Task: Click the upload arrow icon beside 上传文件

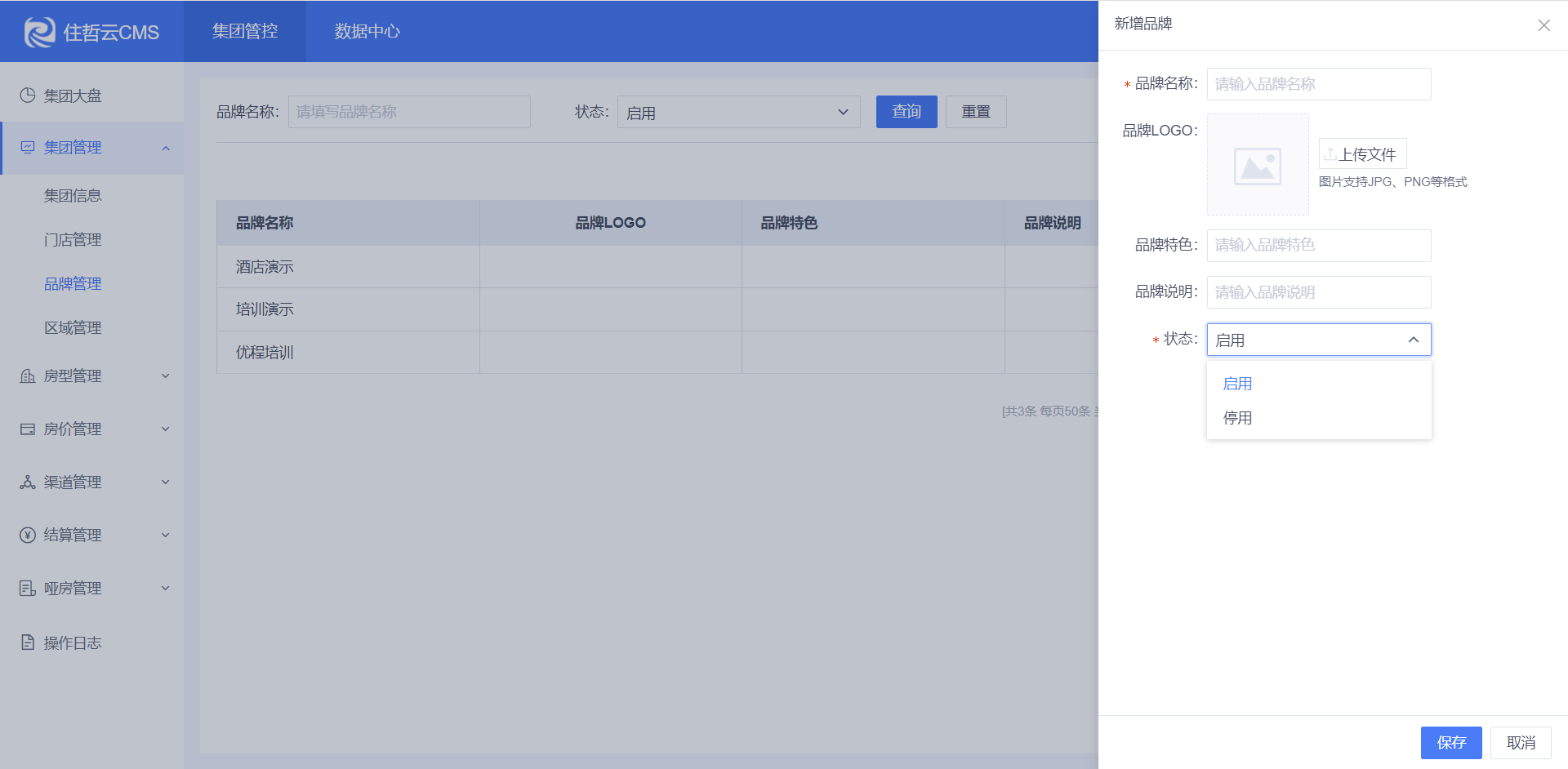Action: pyautogui.click(x=1330, y=153)
